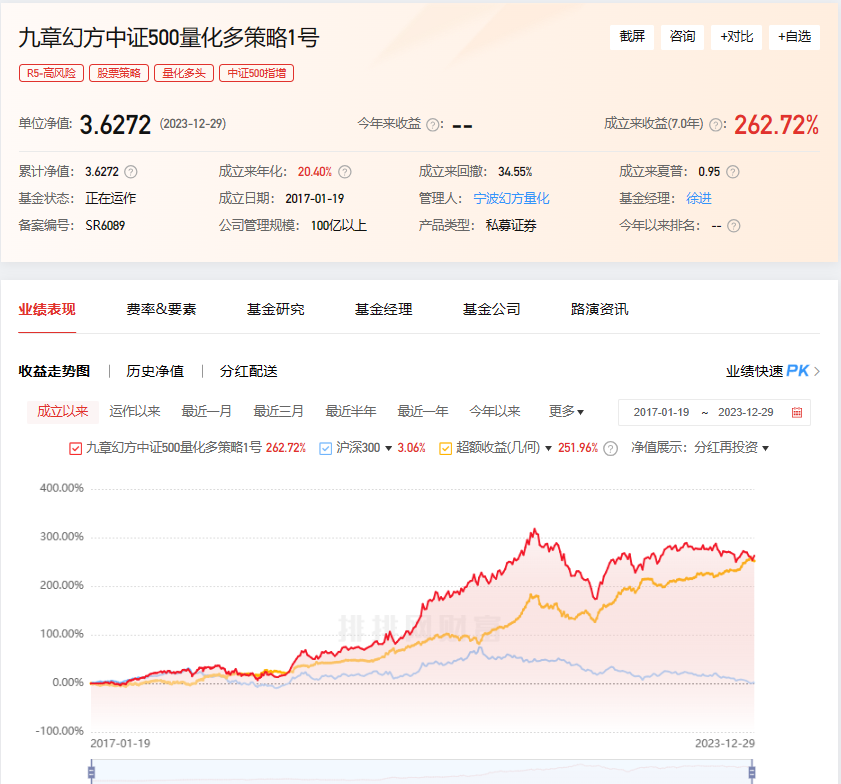Switch to 基金经理 tab
Viewport: 841px width, 784px height.
point(383,309)
